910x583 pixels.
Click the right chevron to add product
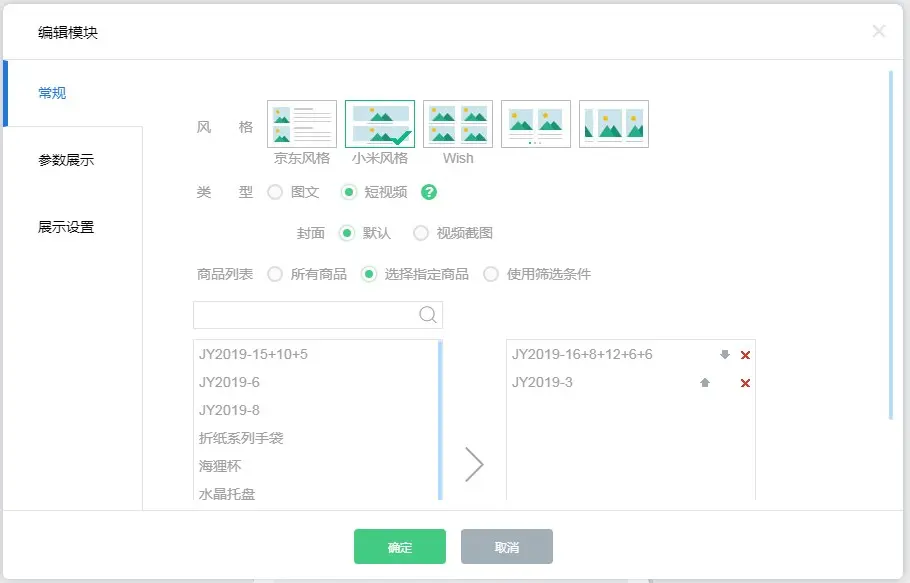475,464
